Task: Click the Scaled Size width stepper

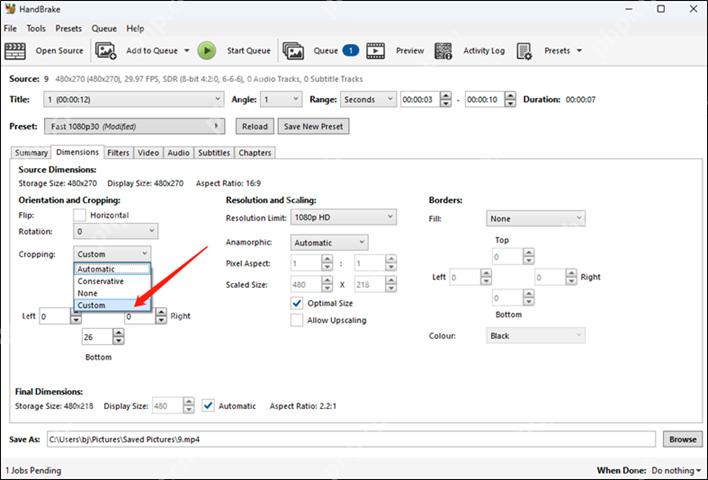Action: coord(327,284)
